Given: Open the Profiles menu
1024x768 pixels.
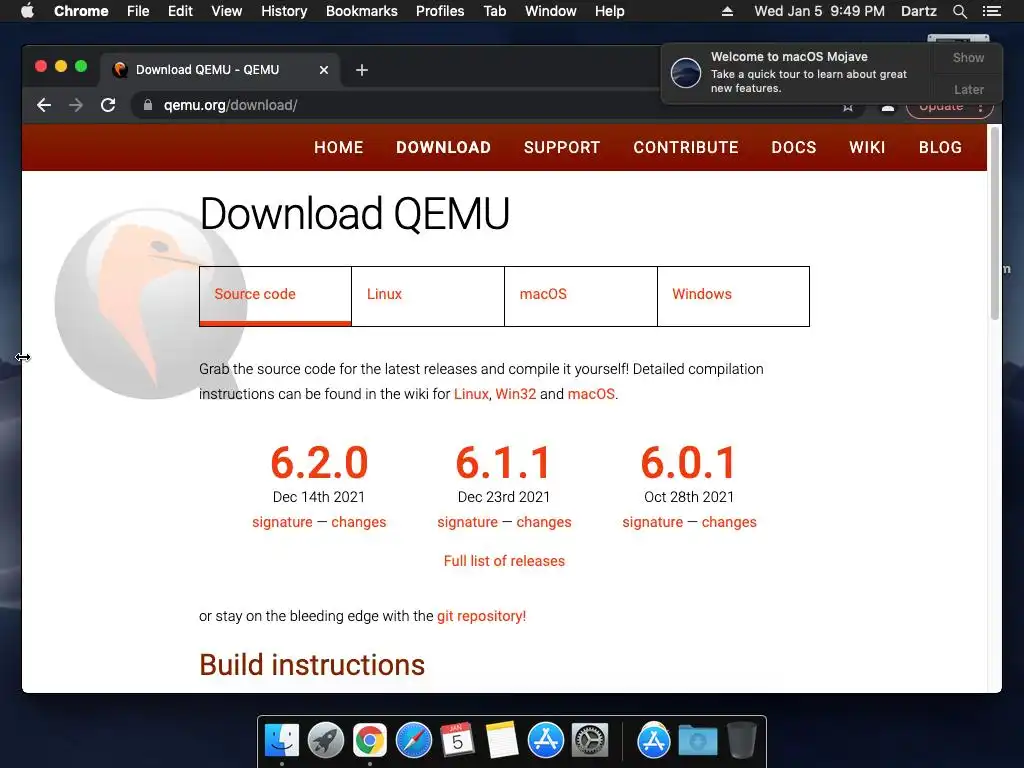Looking at the screenshot, I should (440, 11).
